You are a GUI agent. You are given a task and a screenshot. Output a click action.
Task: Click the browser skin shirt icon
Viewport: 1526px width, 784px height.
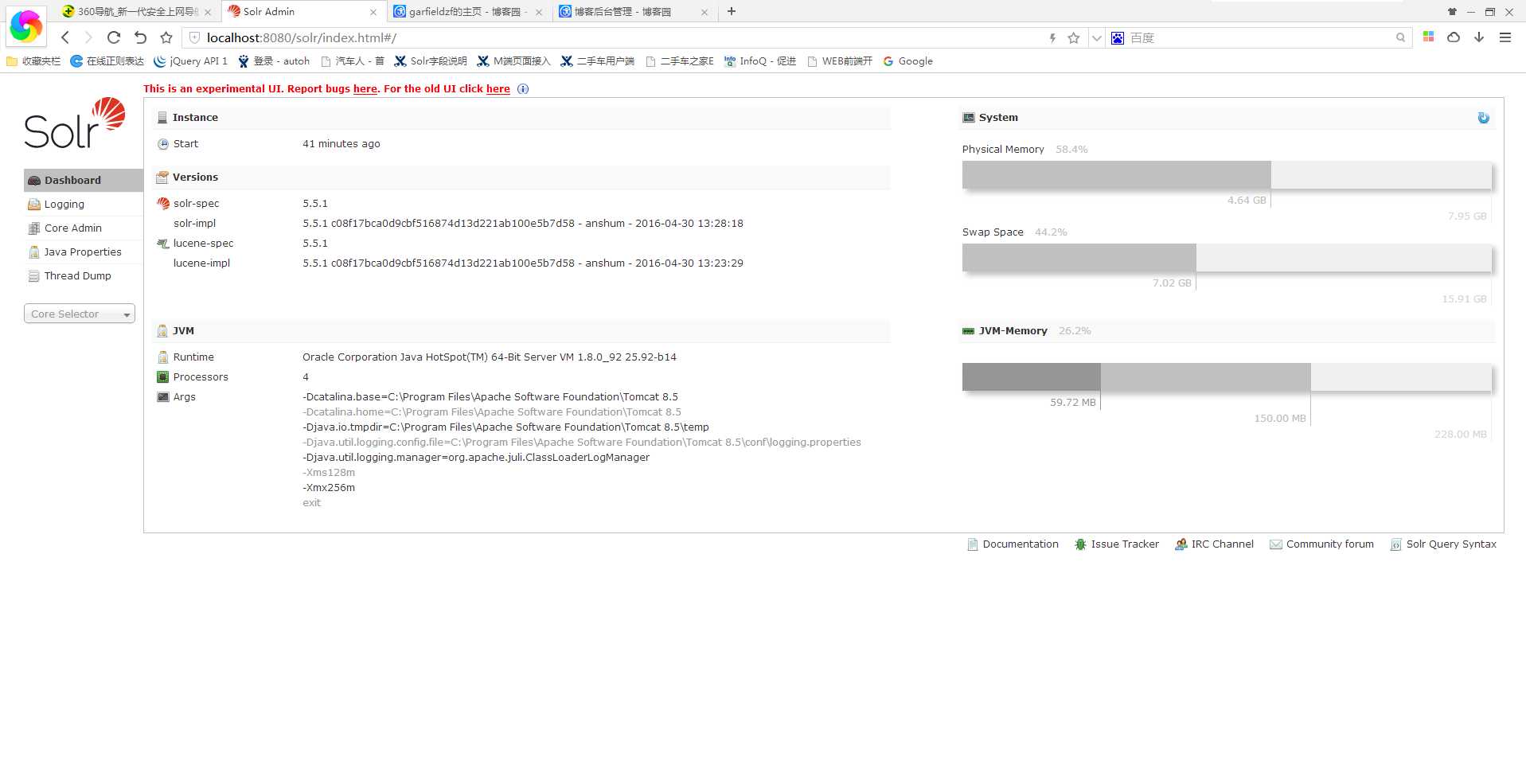1453,12
